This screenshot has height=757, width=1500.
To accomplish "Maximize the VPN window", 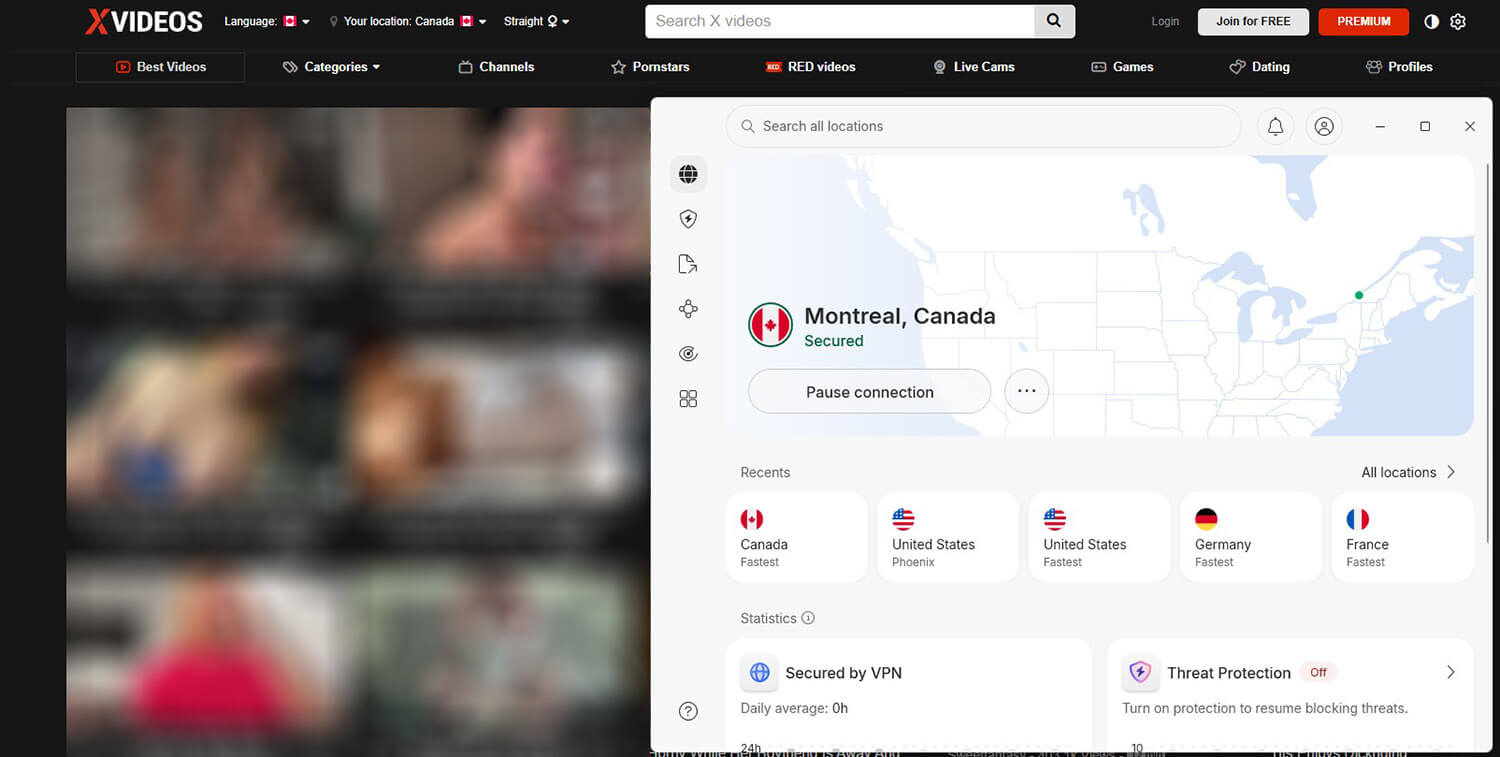I will [1425, 126].
